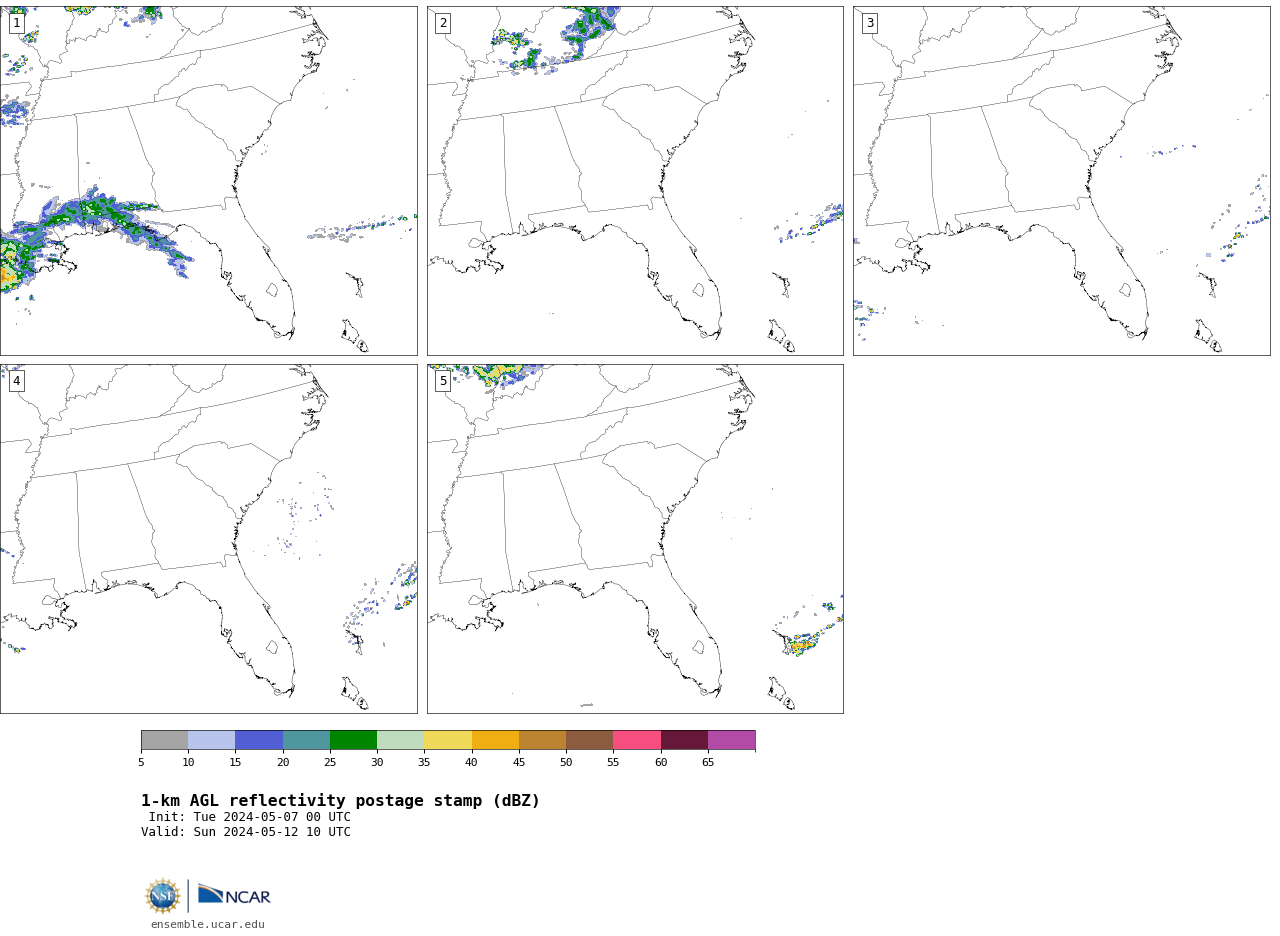Click the NCAR logo

tap(234, 895)
